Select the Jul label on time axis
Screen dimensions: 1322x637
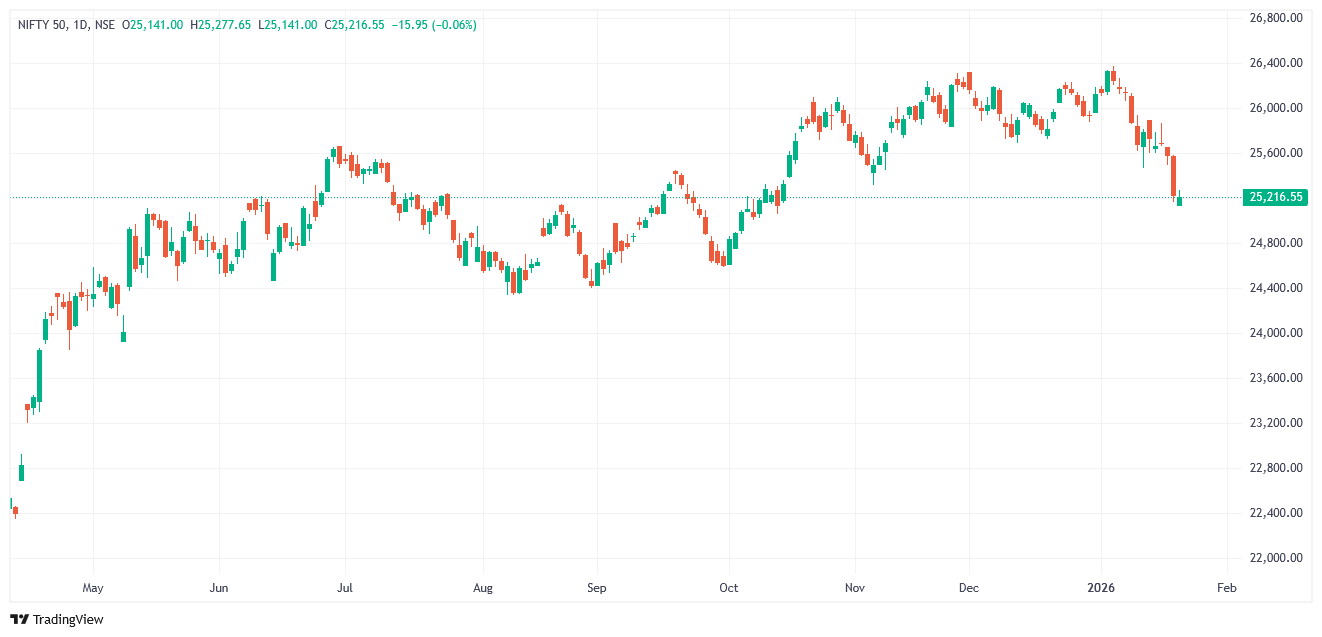(346, 588)
